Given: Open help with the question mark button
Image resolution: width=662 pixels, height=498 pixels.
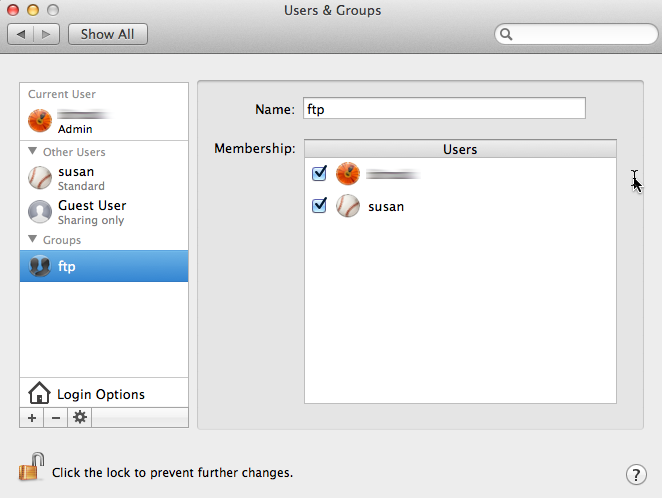Looking at the screenshot, I should pyautogui.click(x=635, y=474).
